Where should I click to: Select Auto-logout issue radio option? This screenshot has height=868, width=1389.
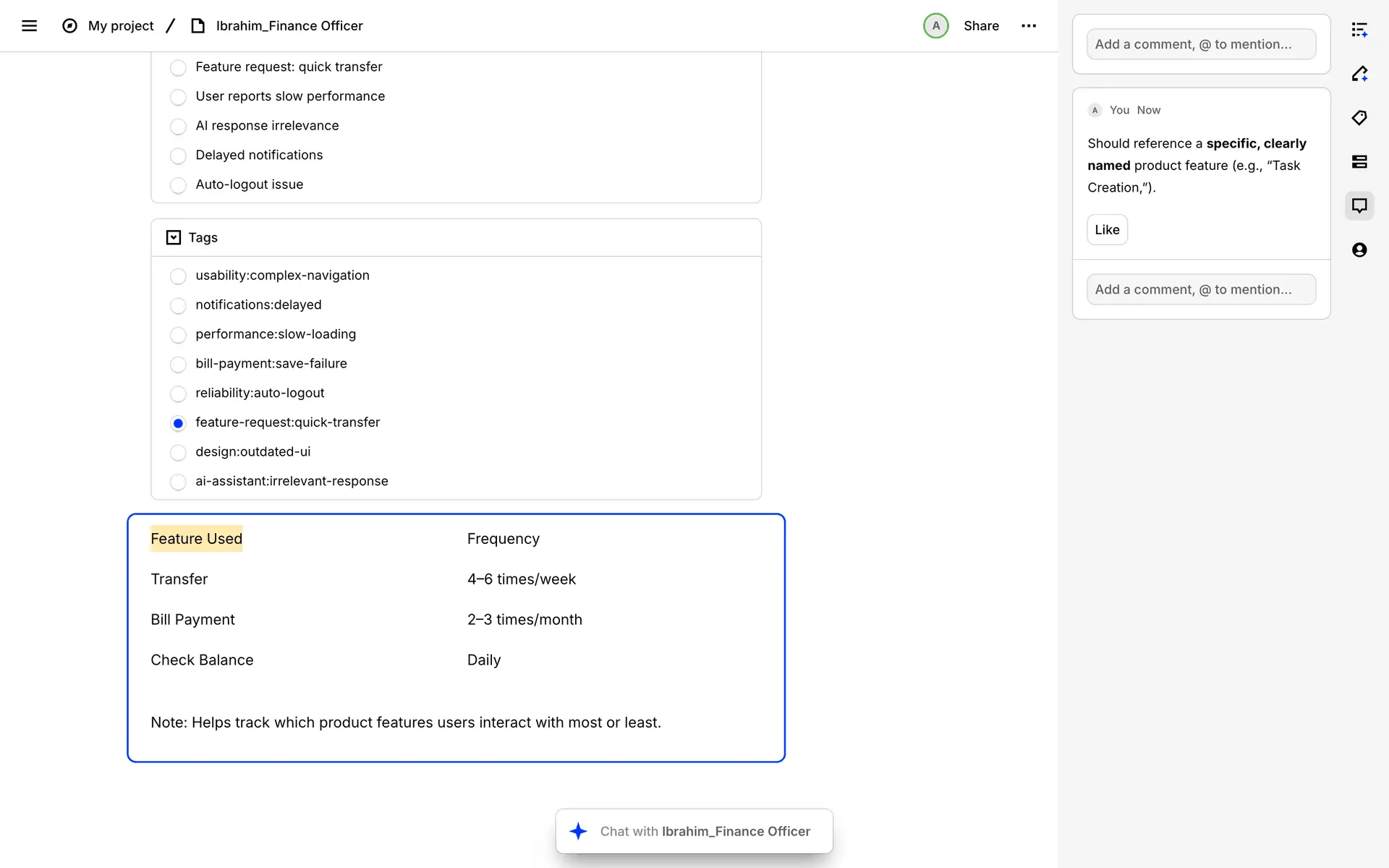coord(178,185)
